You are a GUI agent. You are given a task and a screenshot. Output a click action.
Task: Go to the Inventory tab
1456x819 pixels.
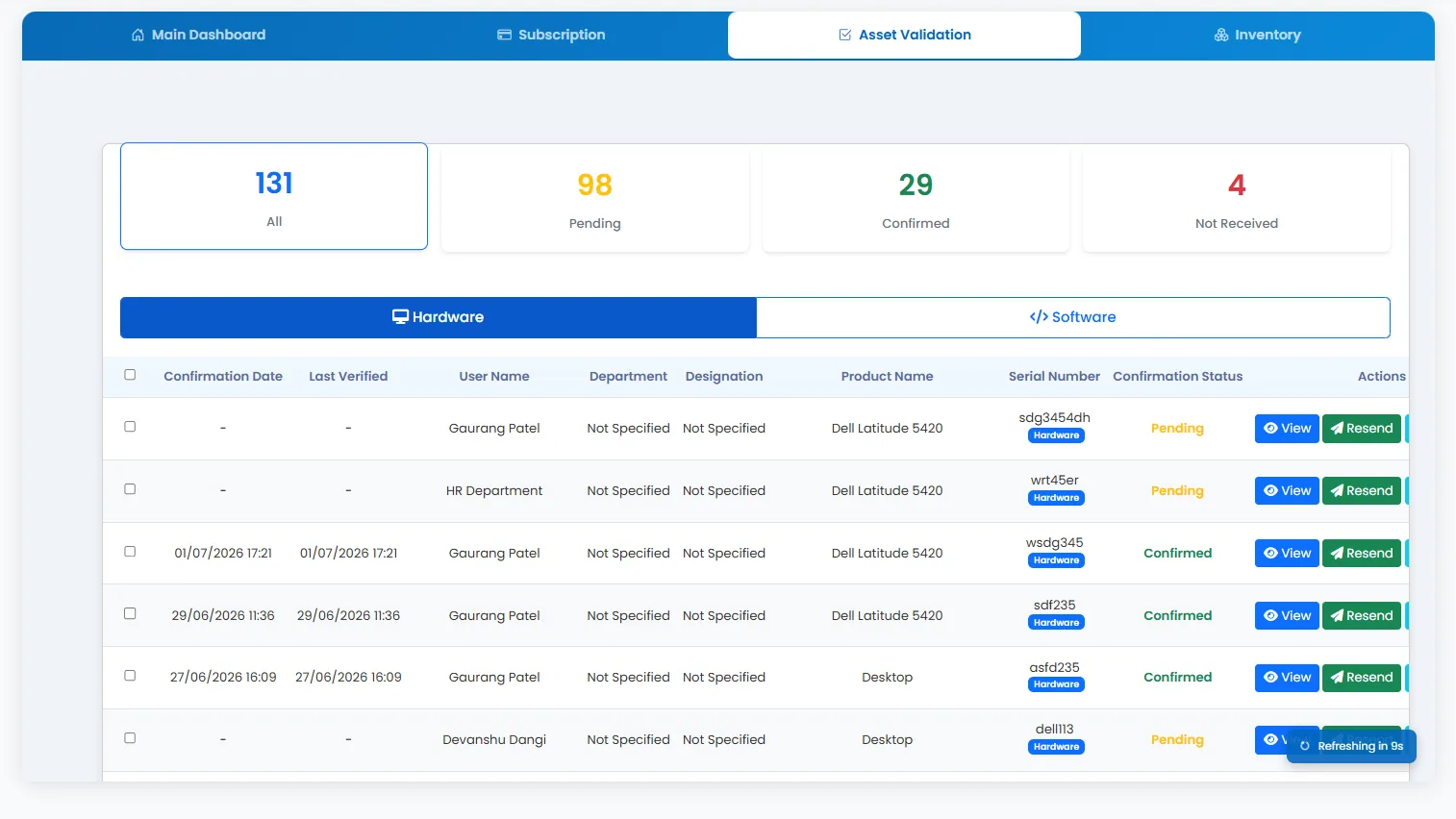coord(1257,35)
